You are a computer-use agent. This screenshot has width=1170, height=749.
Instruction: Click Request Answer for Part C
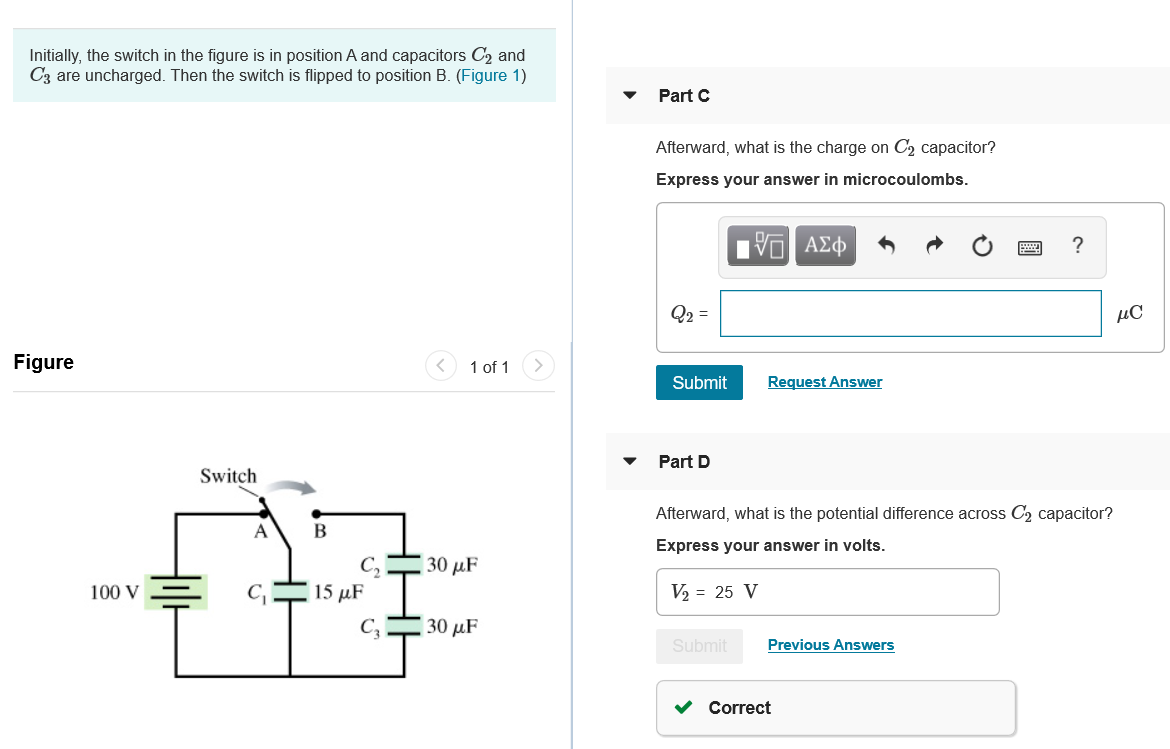[824, 381]
